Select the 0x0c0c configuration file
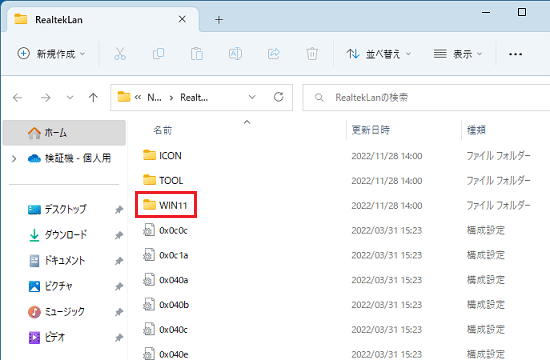Screen dimensions: 550x360 [173, 231]
